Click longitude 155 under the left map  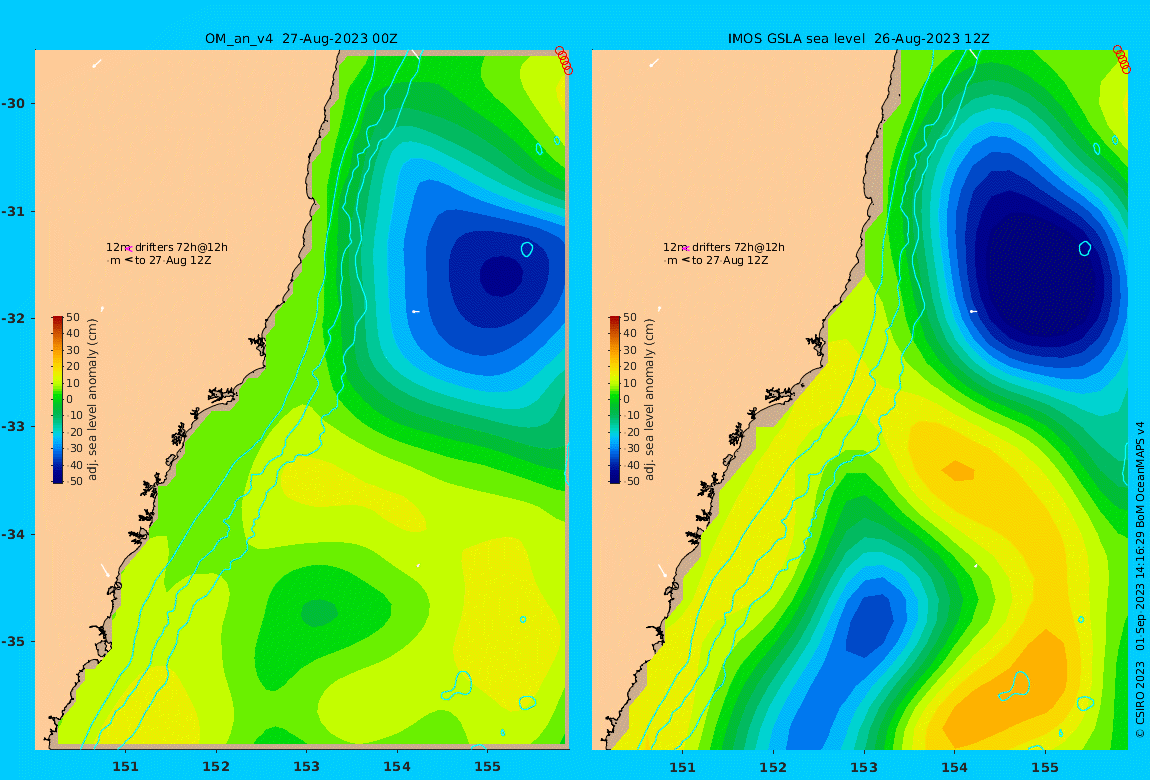pyautogui.click(x=487, y=767)
